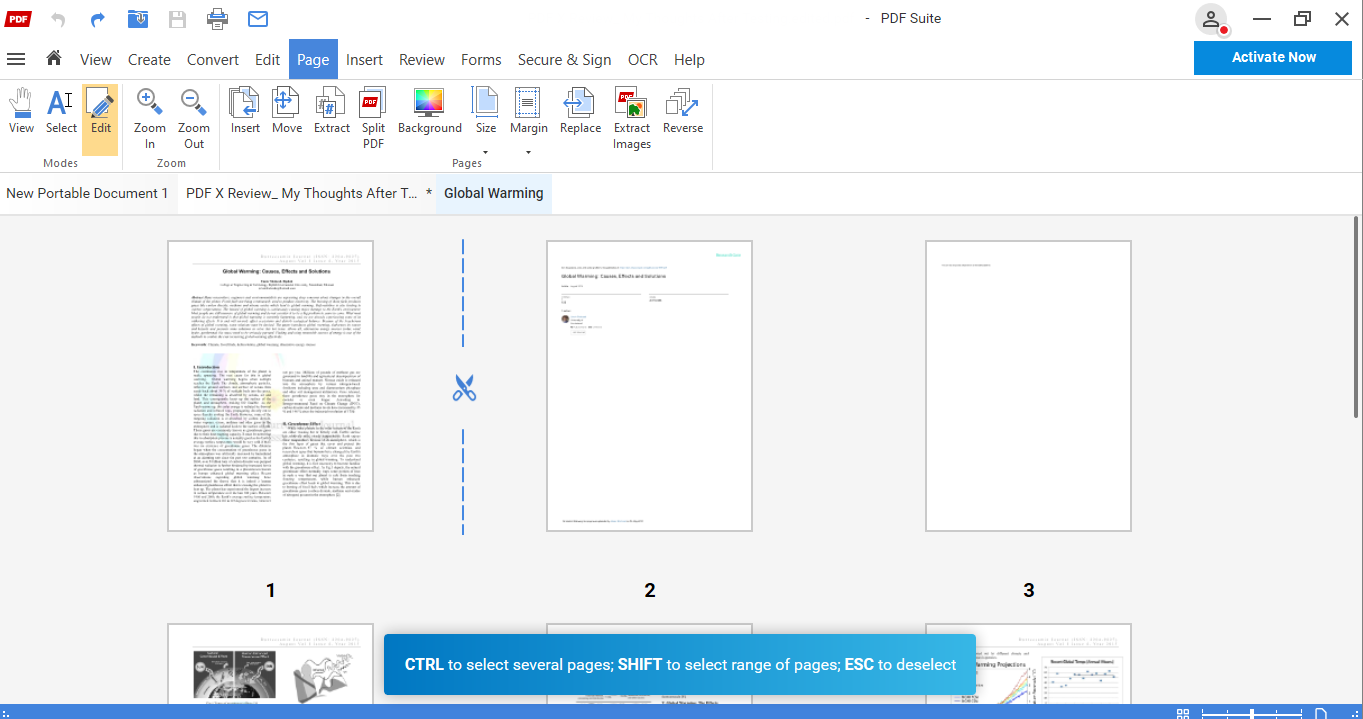Screen dimensions: 1363x719
Task: Select the Extract Images tool
Action: pos(631,117)
